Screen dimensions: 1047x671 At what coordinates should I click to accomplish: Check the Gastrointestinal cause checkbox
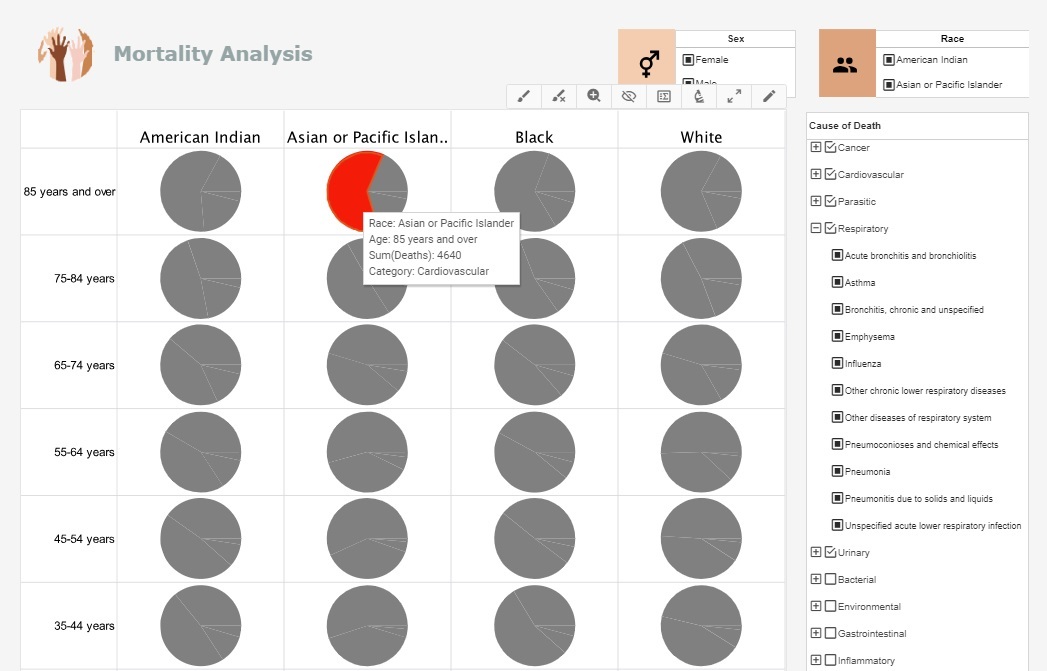tap(831, 633)
